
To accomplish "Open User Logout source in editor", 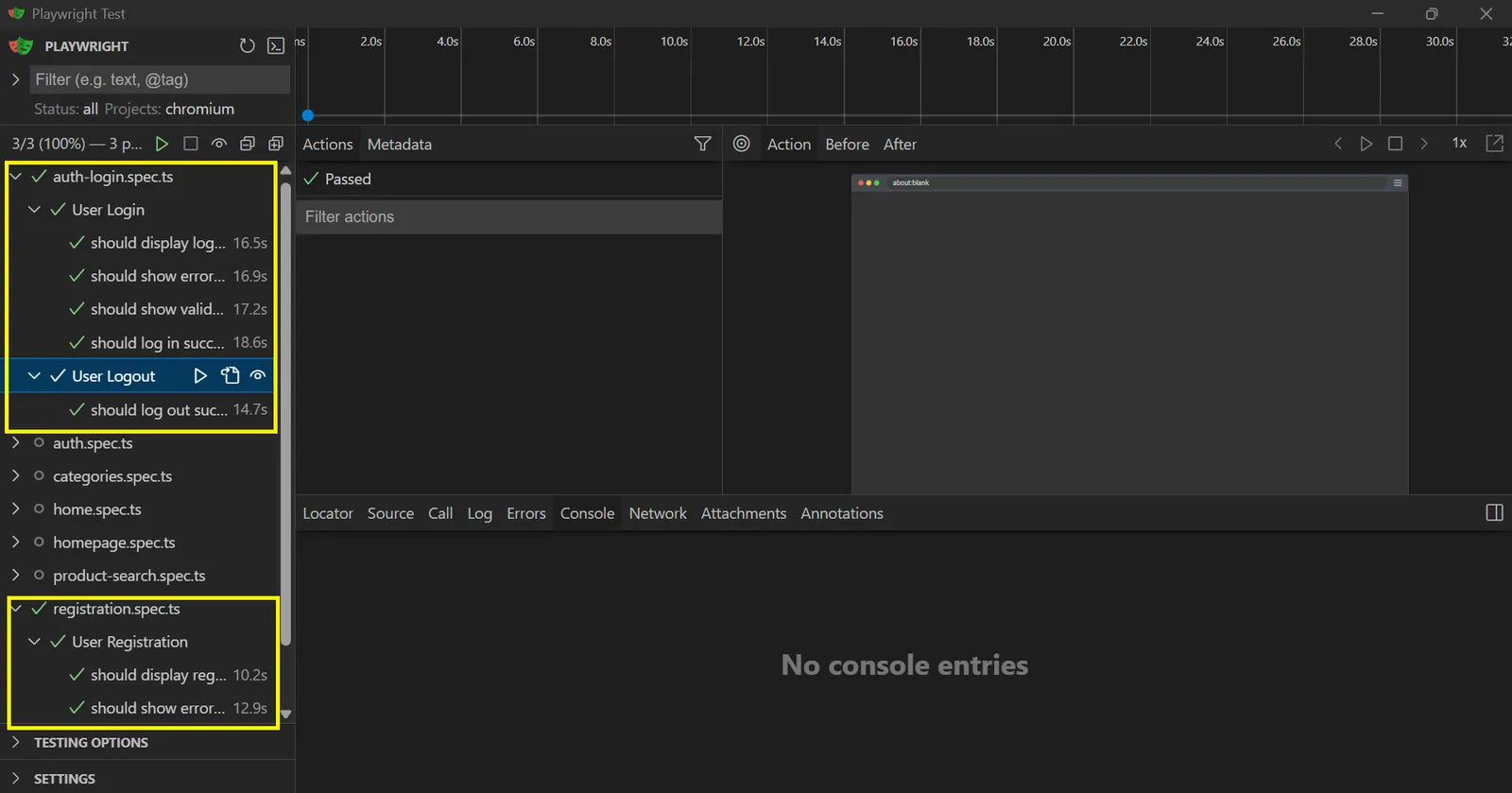I will pyautogui.click(x=230, y=375).
